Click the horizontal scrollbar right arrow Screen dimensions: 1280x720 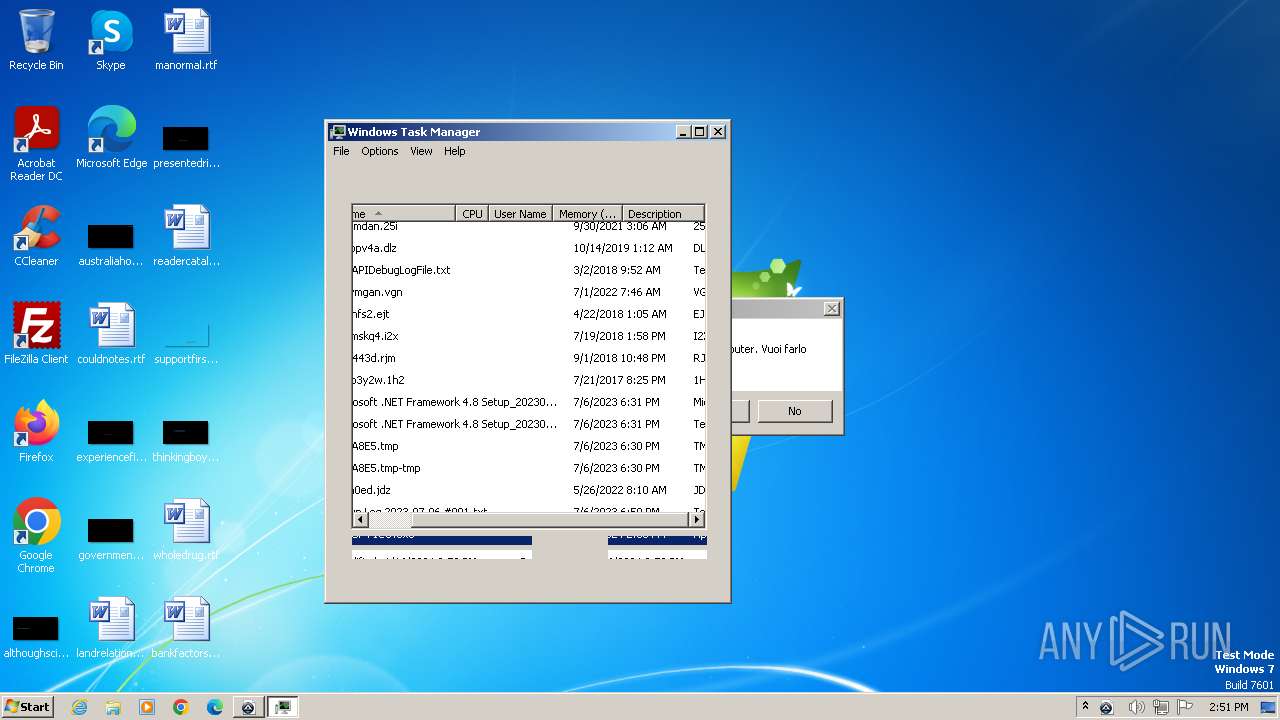tap(697, 519)
